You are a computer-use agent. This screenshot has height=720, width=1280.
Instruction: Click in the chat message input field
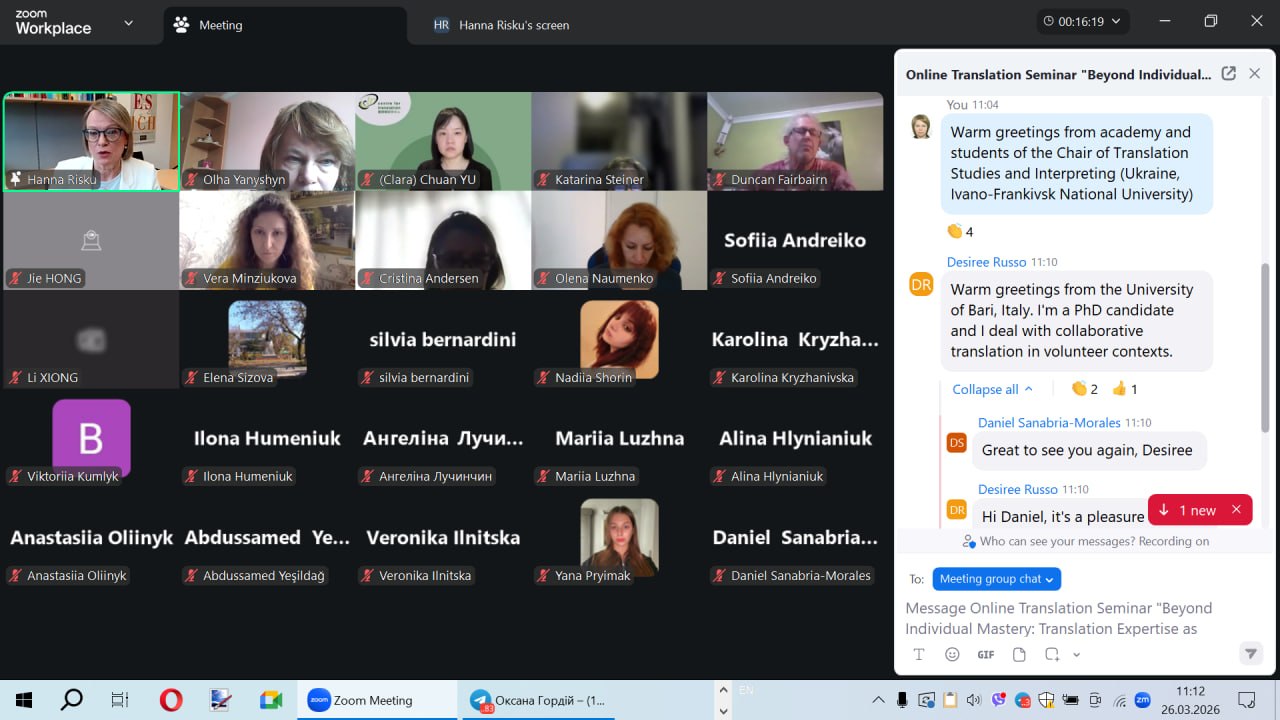1060,618
